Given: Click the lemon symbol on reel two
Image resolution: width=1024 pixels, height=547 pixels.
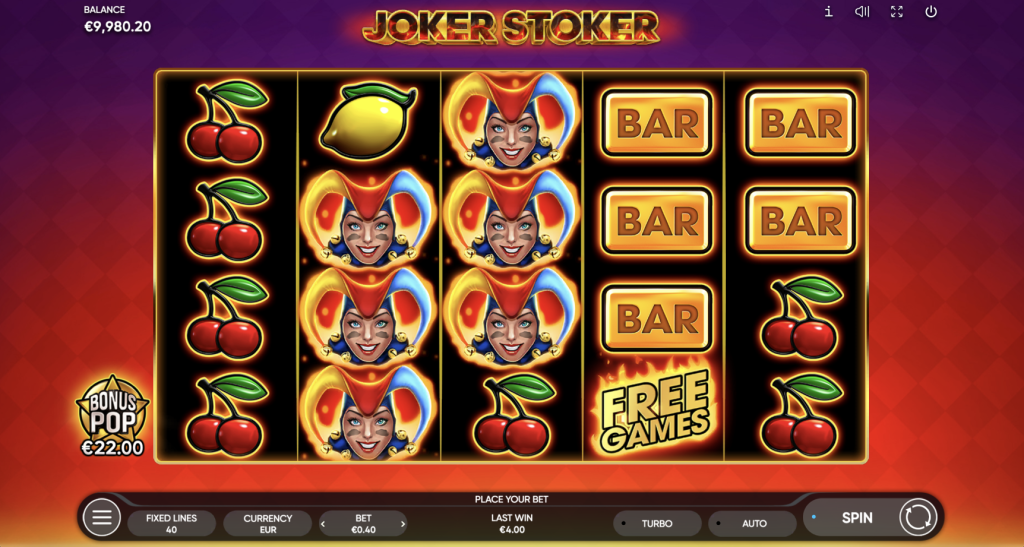Looking at the screenshot, I should coord(368,123).
